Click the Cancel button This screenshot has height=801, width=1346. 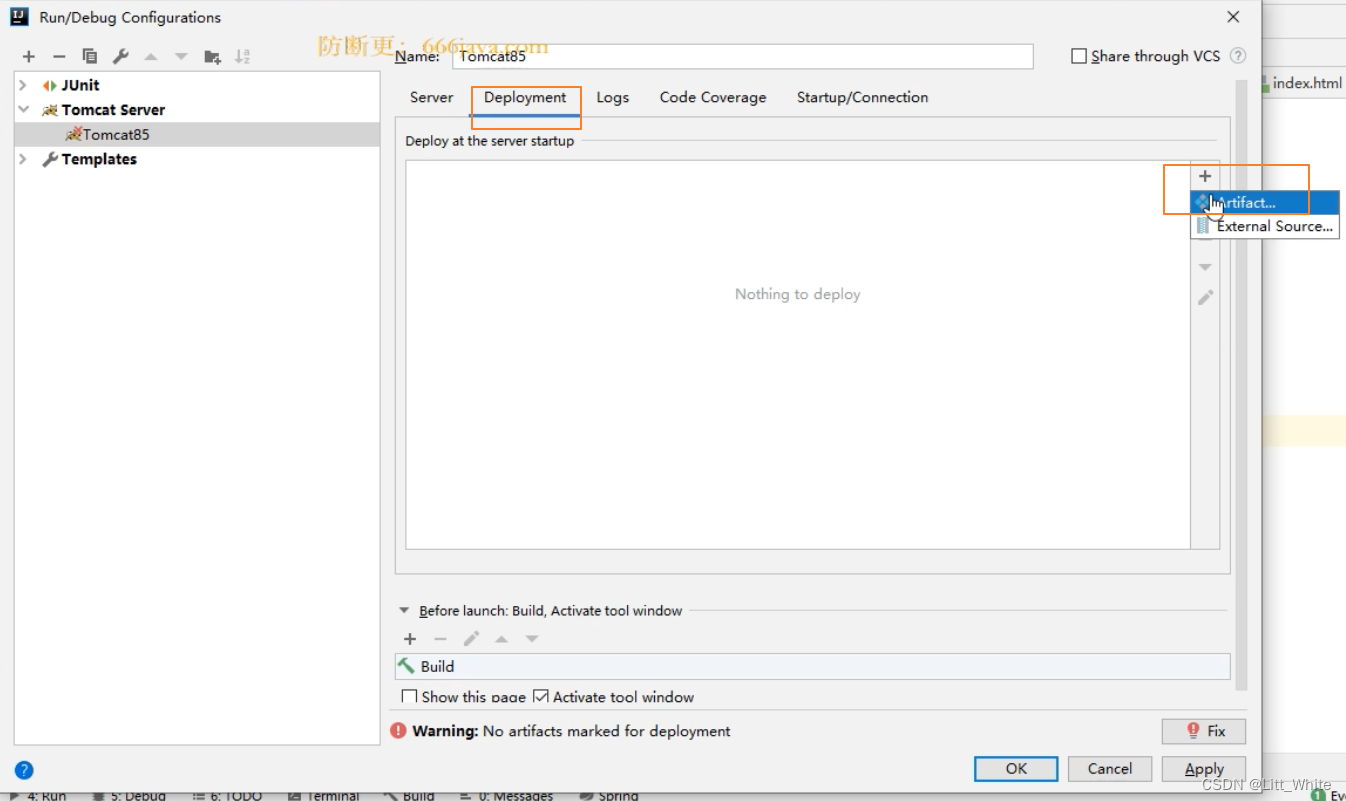click(x=1110, y=768)
